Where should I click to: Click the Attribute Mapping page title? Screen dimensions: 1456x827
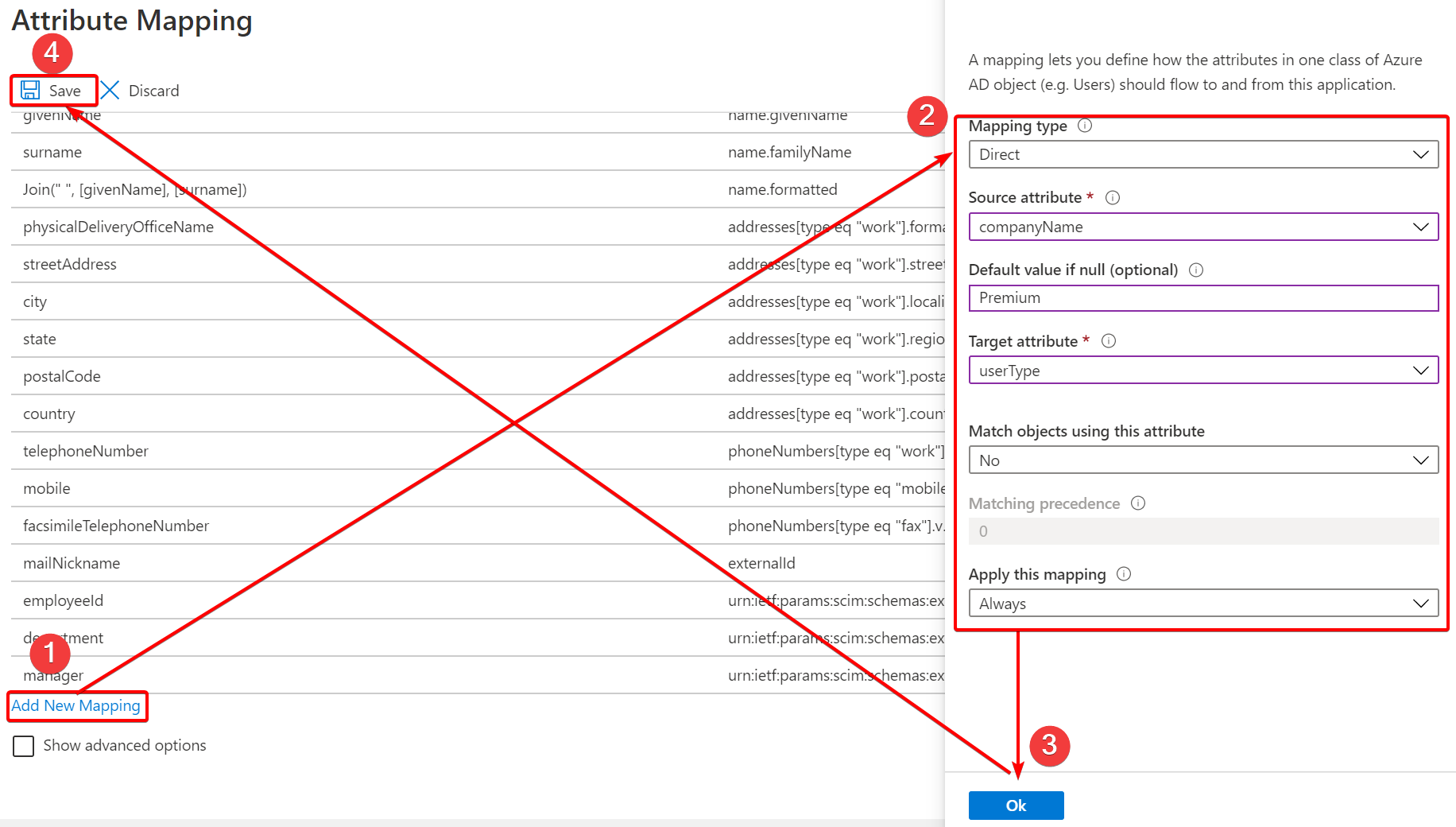click(x=132, y=21)
